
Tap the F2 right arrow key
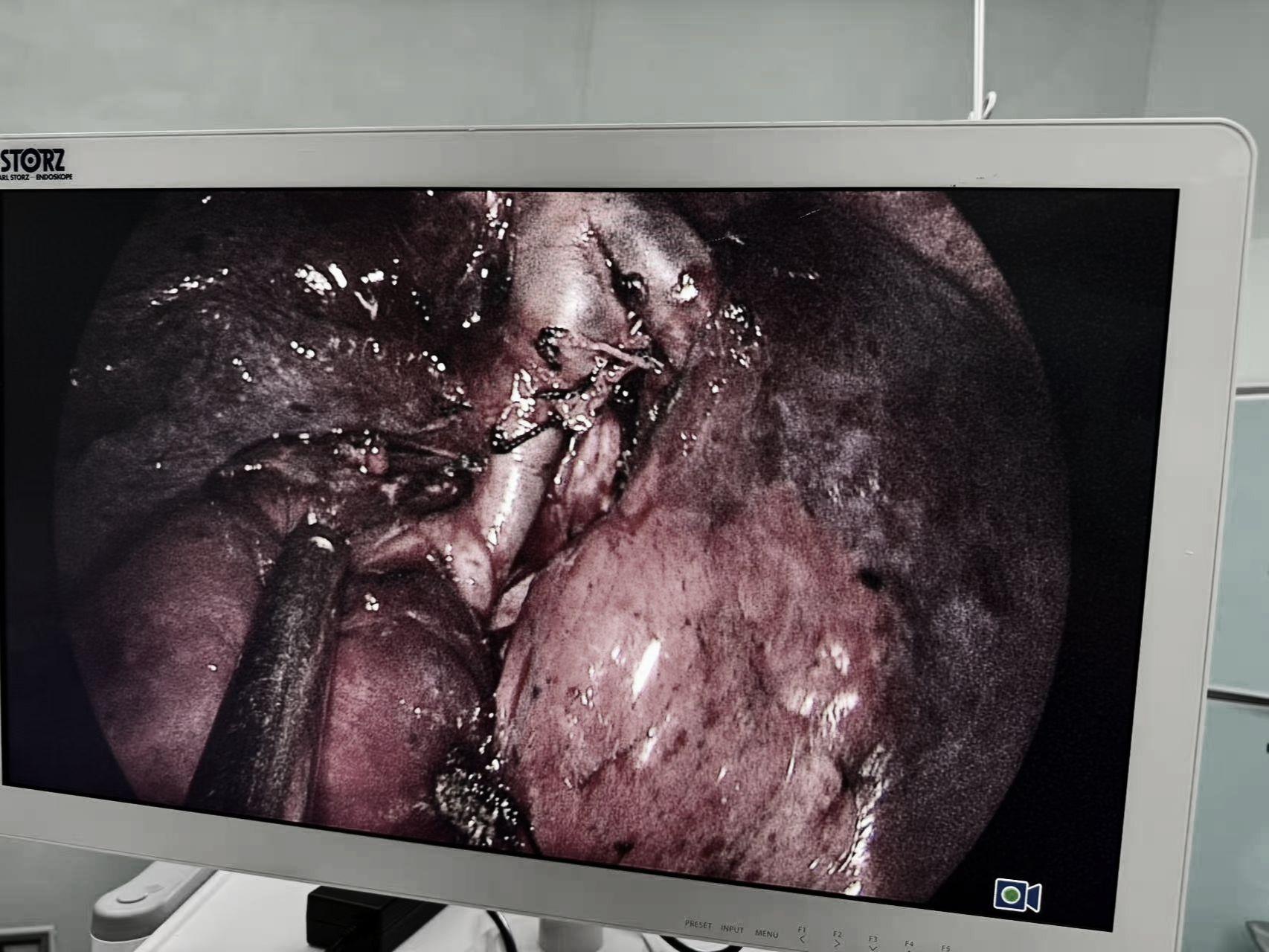(838, 939)
